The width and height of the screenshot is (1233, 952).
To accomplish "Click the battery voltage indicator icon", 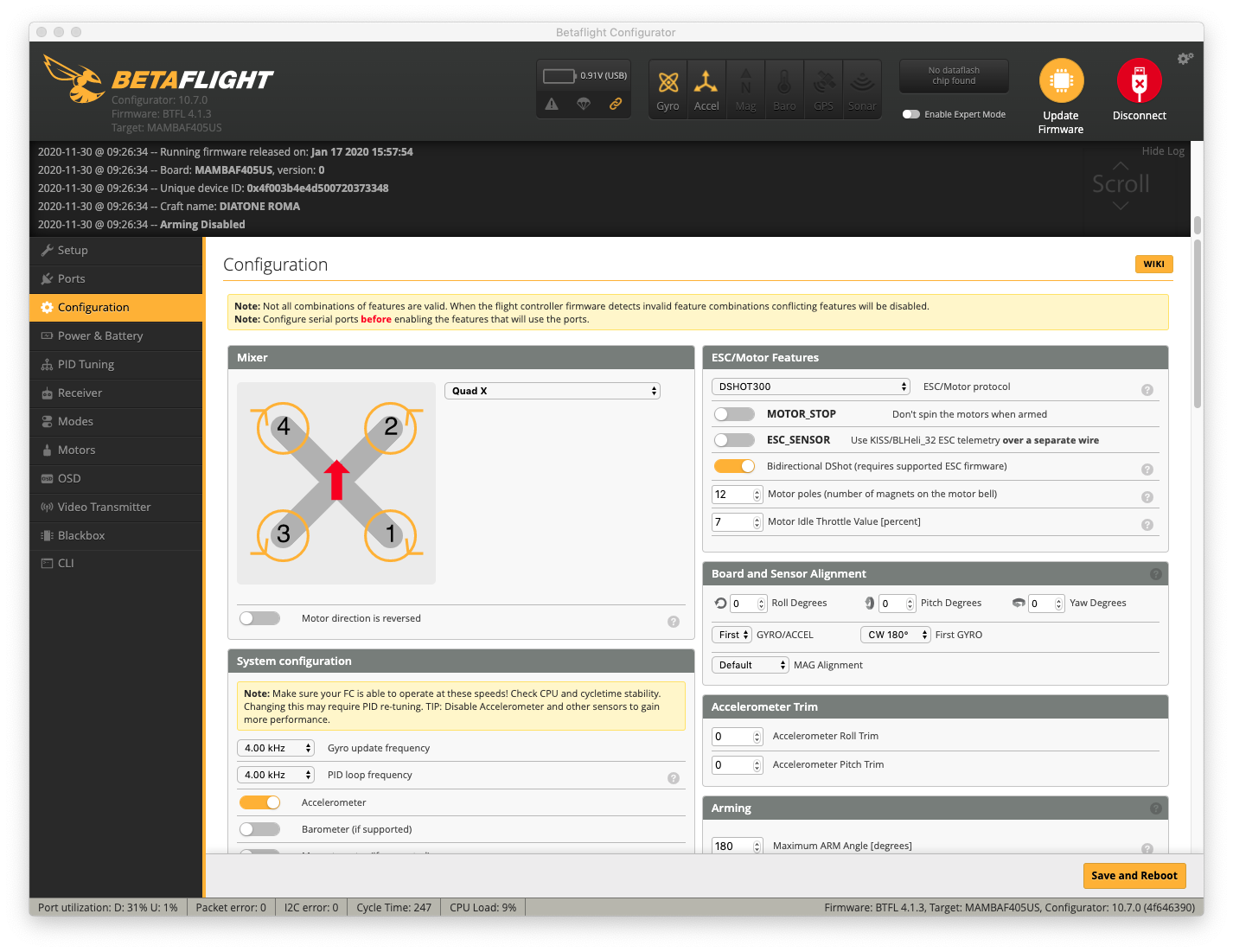I will [x=559, y=76].
